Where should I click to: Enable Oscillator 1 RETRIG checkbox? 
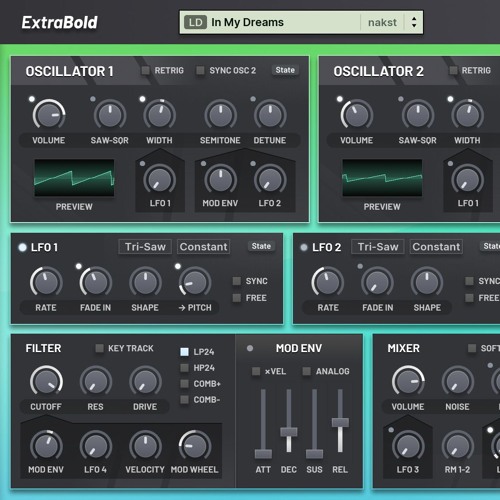[x=146, y=70]
